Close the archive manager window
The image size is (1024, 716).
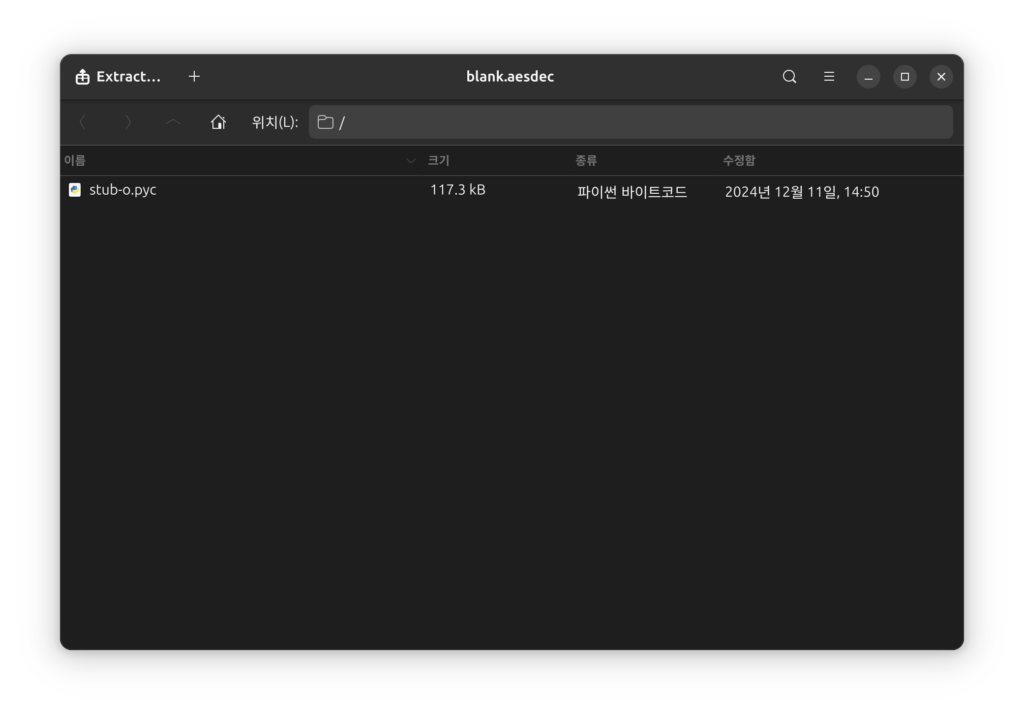(941, 76)
